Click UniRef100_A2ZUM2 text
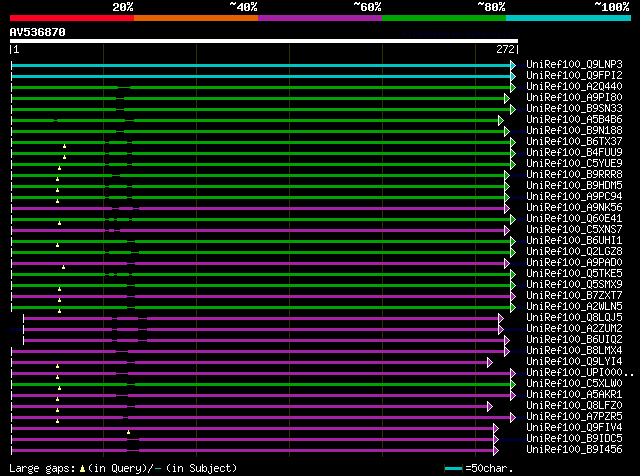The width and height of the screenshot is (640, 476). click(574, 329)
